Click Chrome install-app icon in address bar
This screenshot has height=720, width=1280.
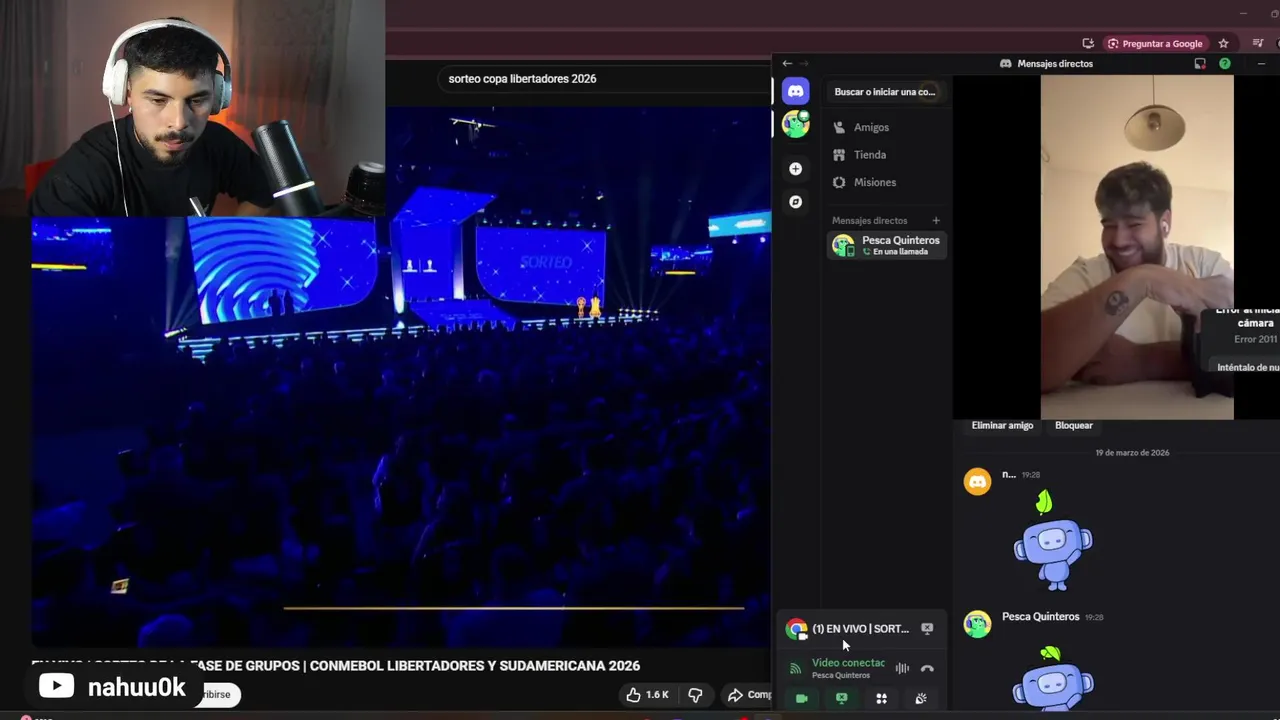point(1088,43)
